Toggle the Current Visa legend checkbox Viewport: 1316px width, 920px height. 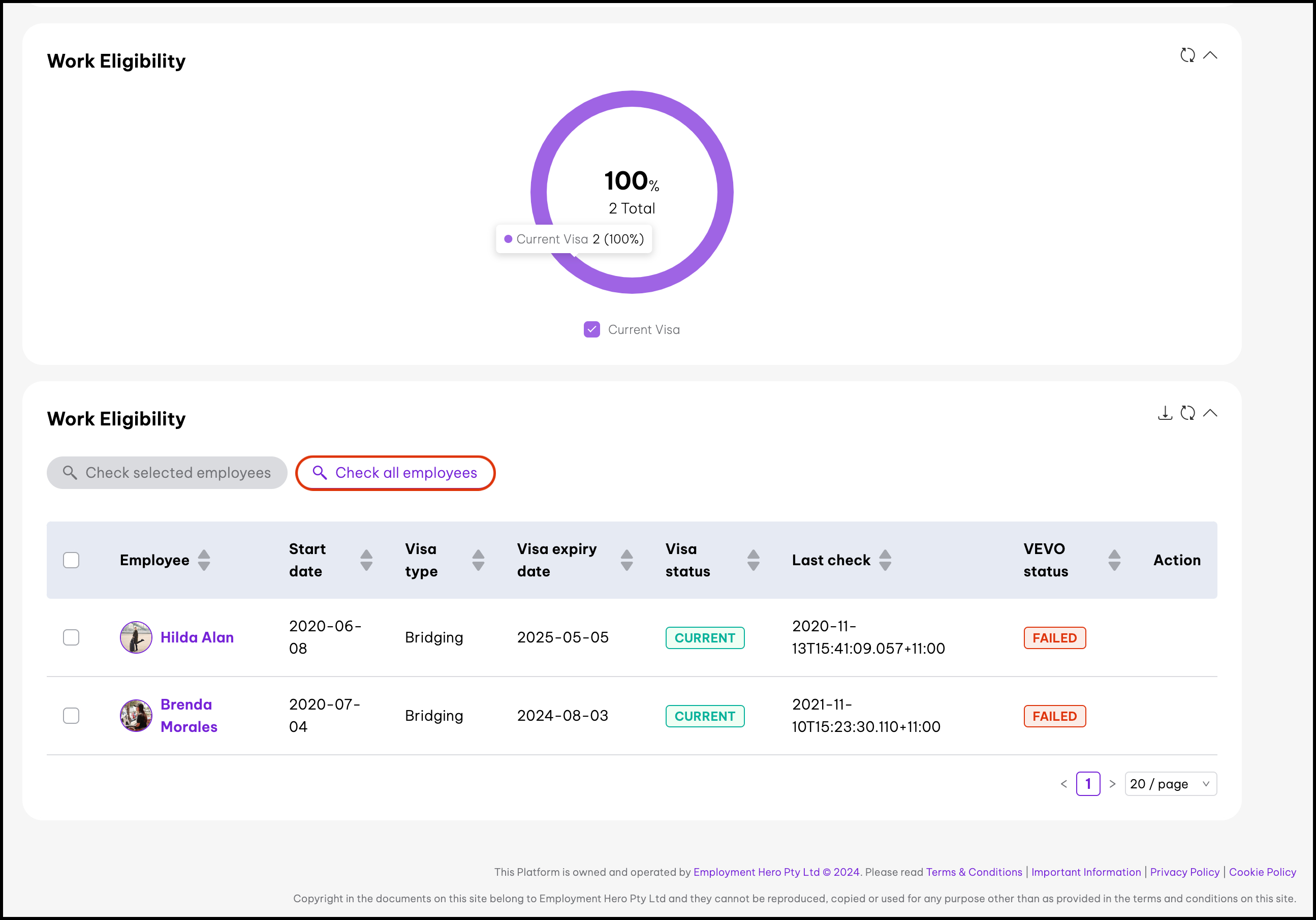tap(591, 329)
